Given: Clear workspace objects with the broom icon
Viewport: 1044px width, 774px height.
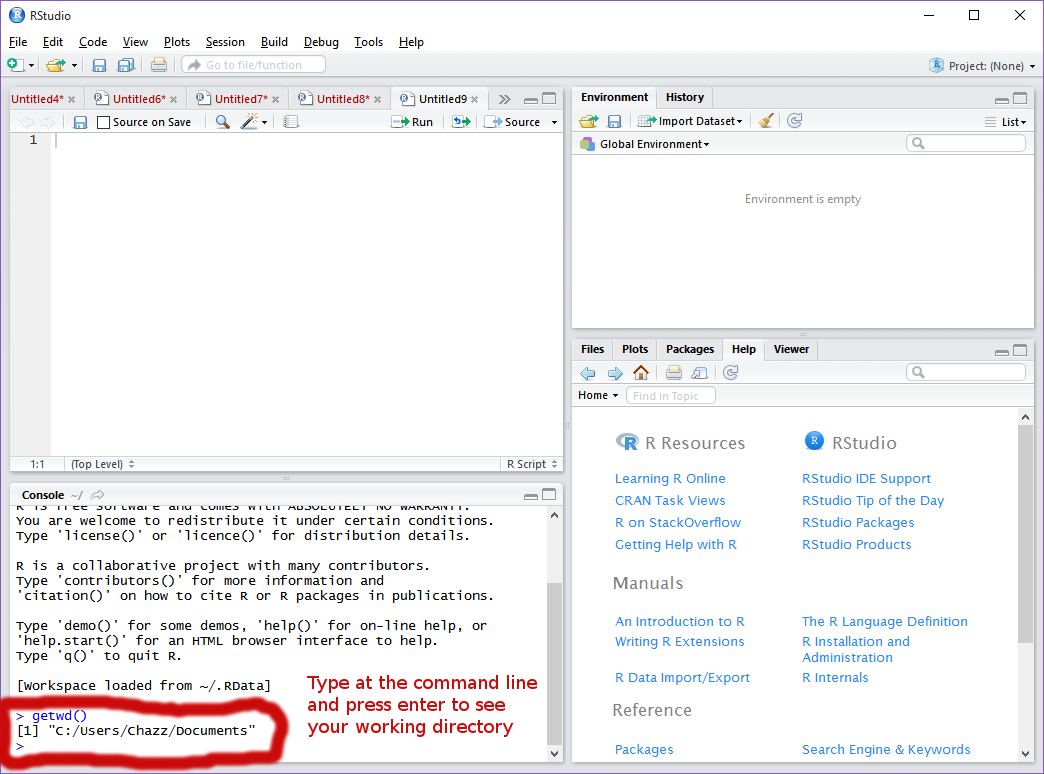Looking at the screenshot, I should (766, 121).
